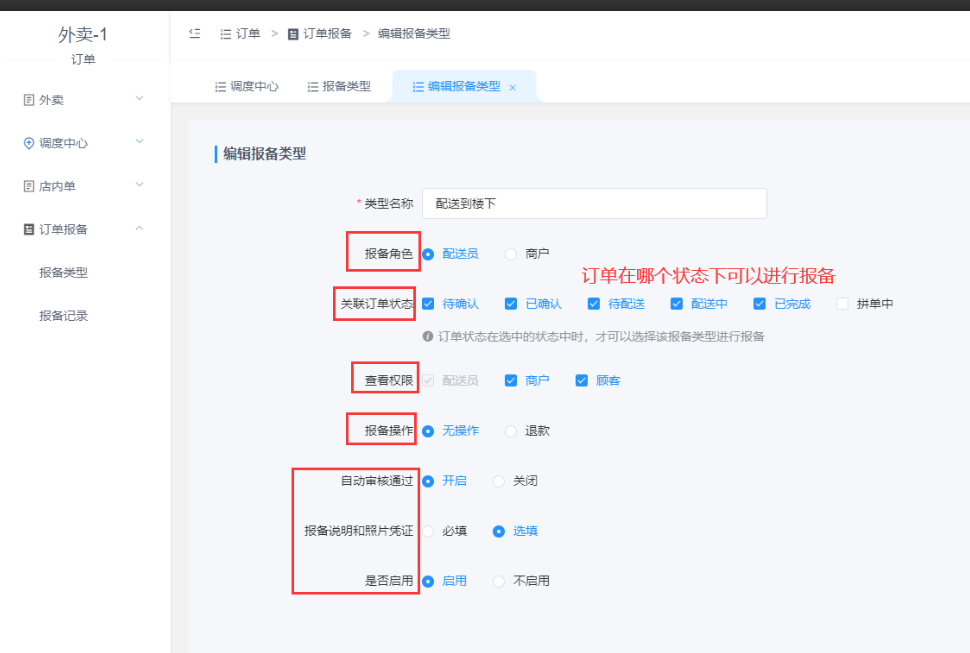Click the list icon on 报备类型 tab
The image size is (970, 653).
point(313,87)
